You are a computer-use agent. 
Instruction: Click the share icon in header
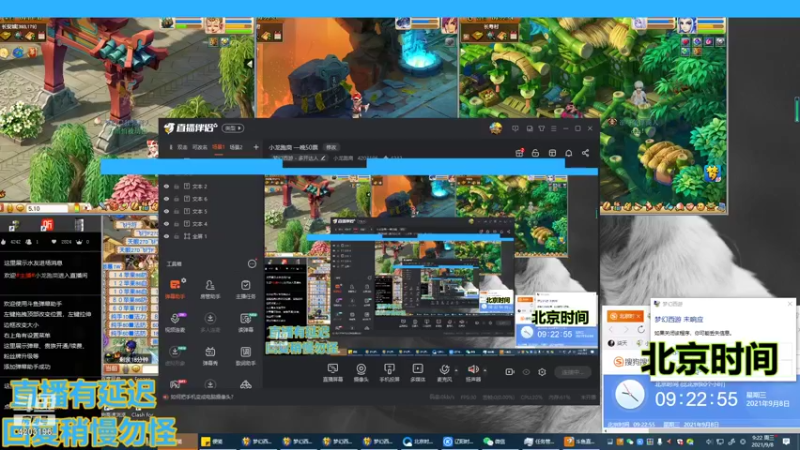585,153
